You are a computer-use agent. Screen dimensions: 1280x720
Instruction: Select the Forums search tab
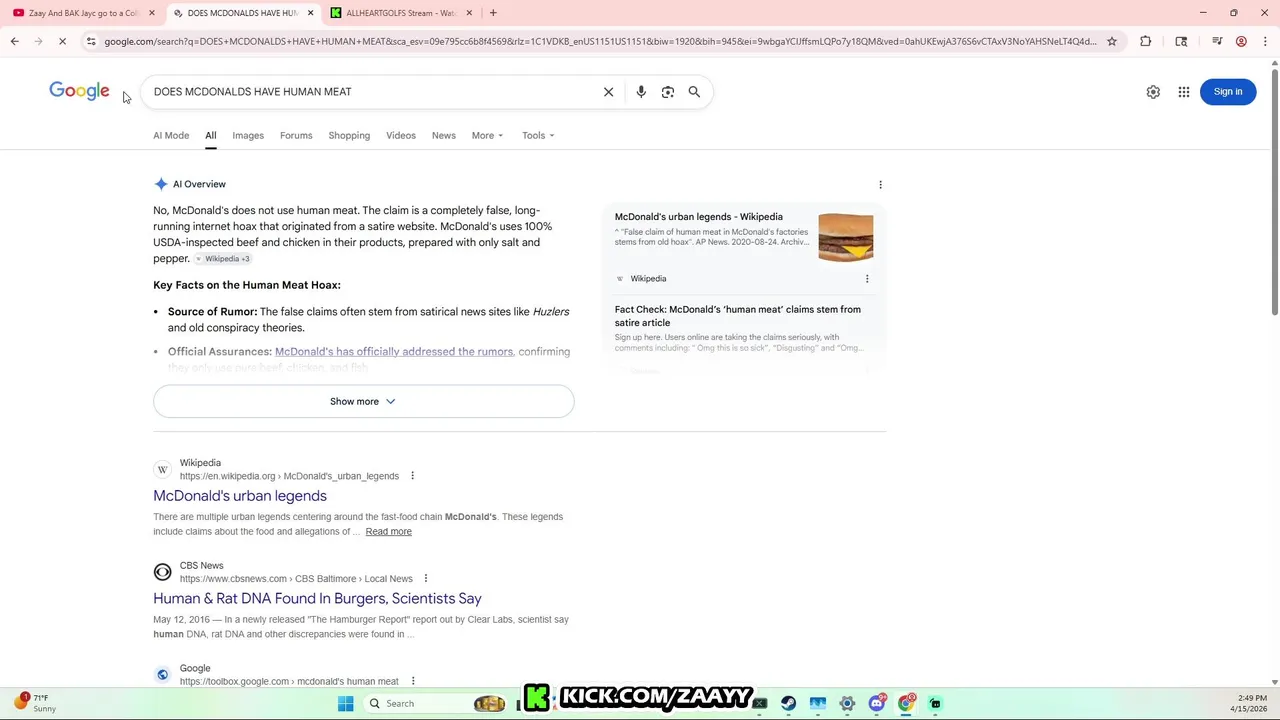(296, 136)
